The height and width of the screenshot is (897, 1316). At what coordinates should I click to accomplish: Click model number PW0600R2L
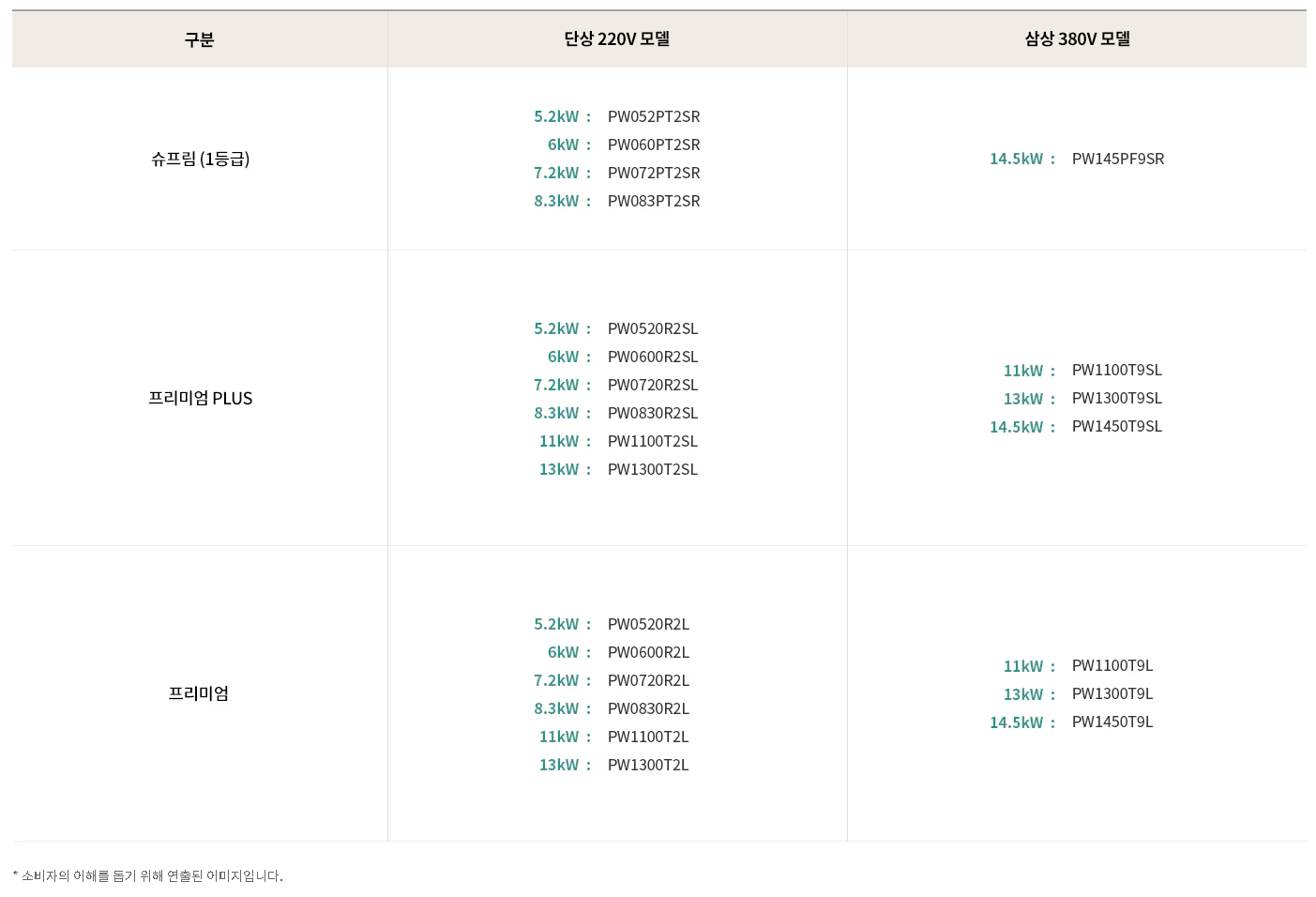point(647,652)
